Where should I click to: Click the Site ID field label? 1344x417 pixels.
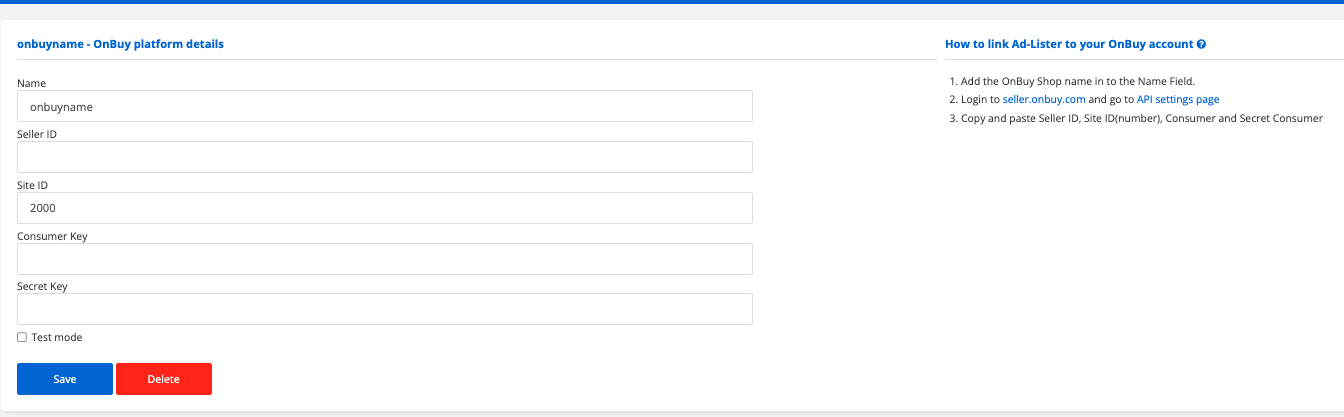33,185
